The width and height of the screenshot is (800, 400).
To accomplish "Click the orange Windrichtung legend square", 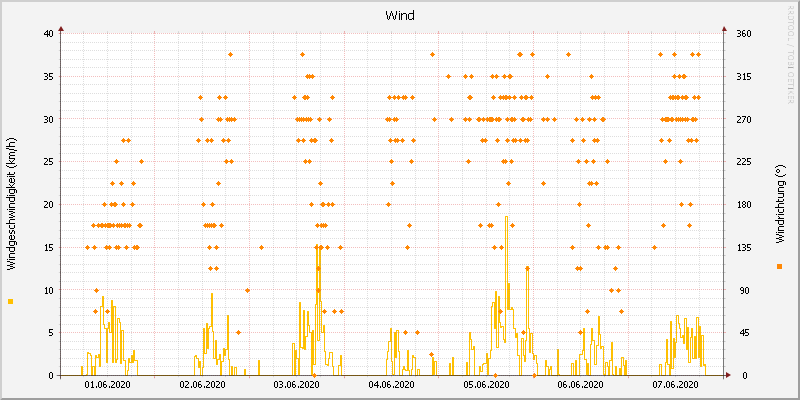I will tap(779, 266).
